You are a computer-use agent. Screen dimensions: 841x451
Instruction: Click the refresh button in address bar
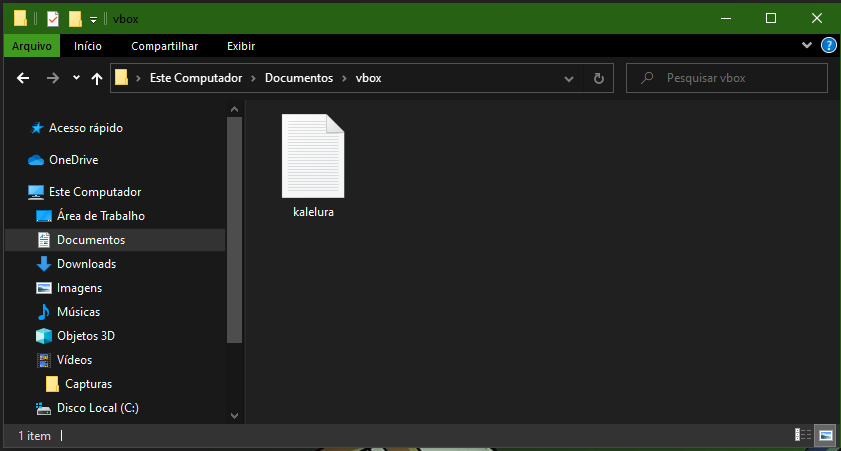pyautogui.click(x=598, y=78)
